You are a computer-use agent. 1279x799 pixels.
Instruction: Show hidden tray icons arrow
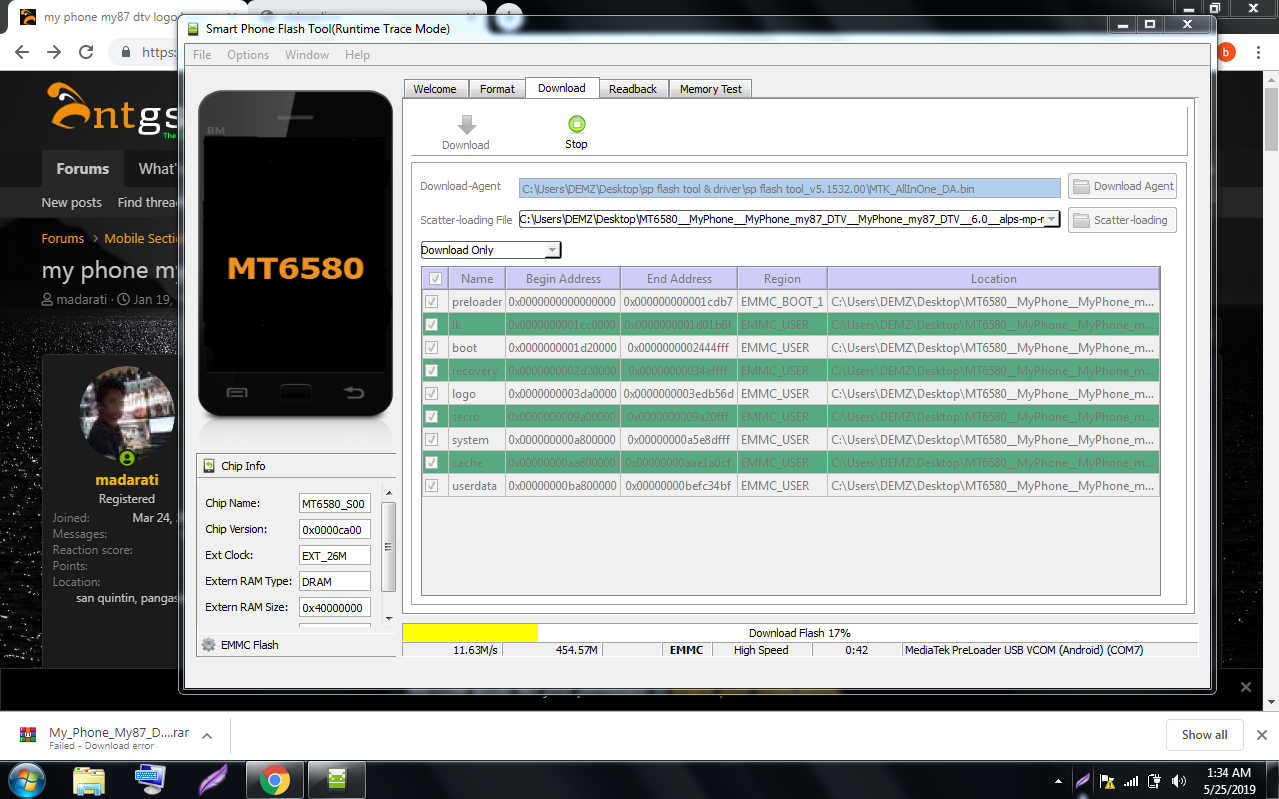click(1058, 781)
